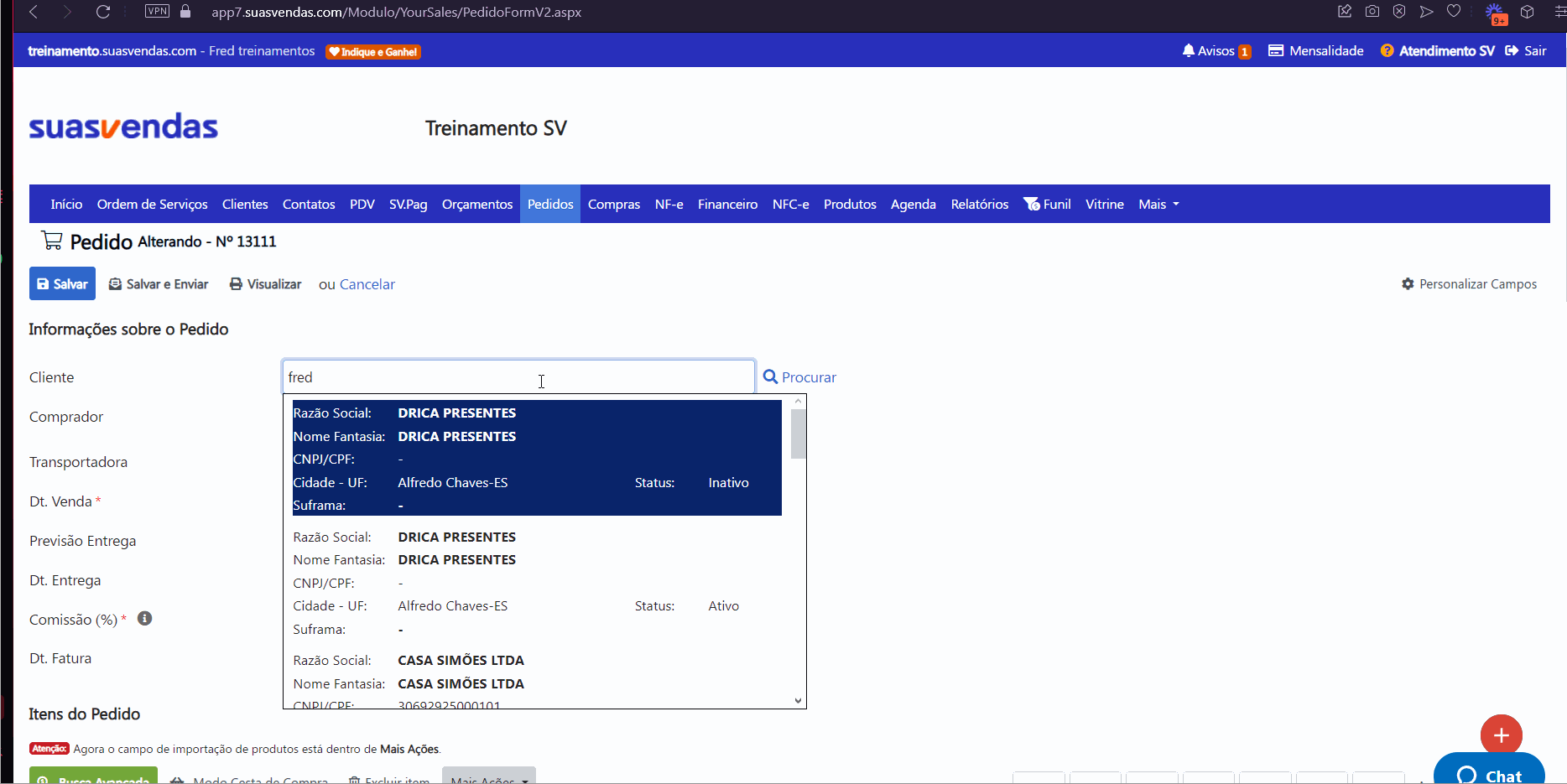Open the VPN badge in the address bar
This screenshot has height=784, width=1567.
click(x=157, y=11)
